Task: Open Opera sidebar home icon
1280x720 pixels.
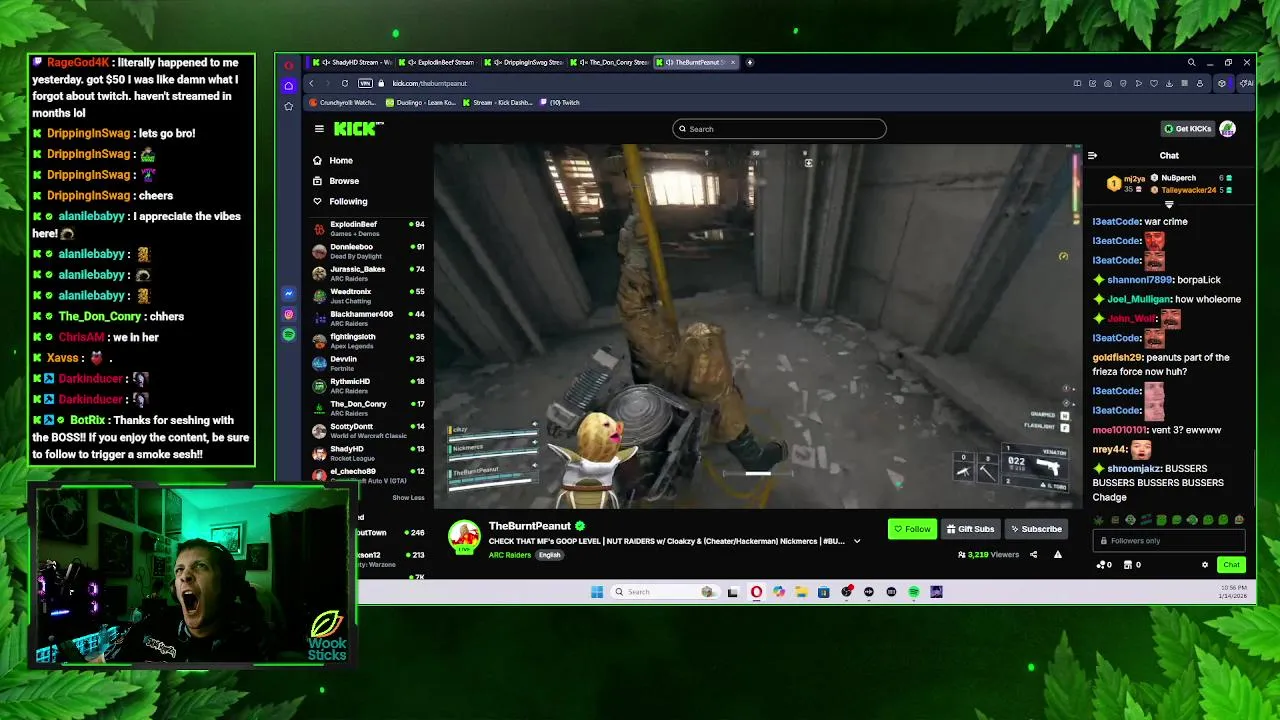Action: 288,85
